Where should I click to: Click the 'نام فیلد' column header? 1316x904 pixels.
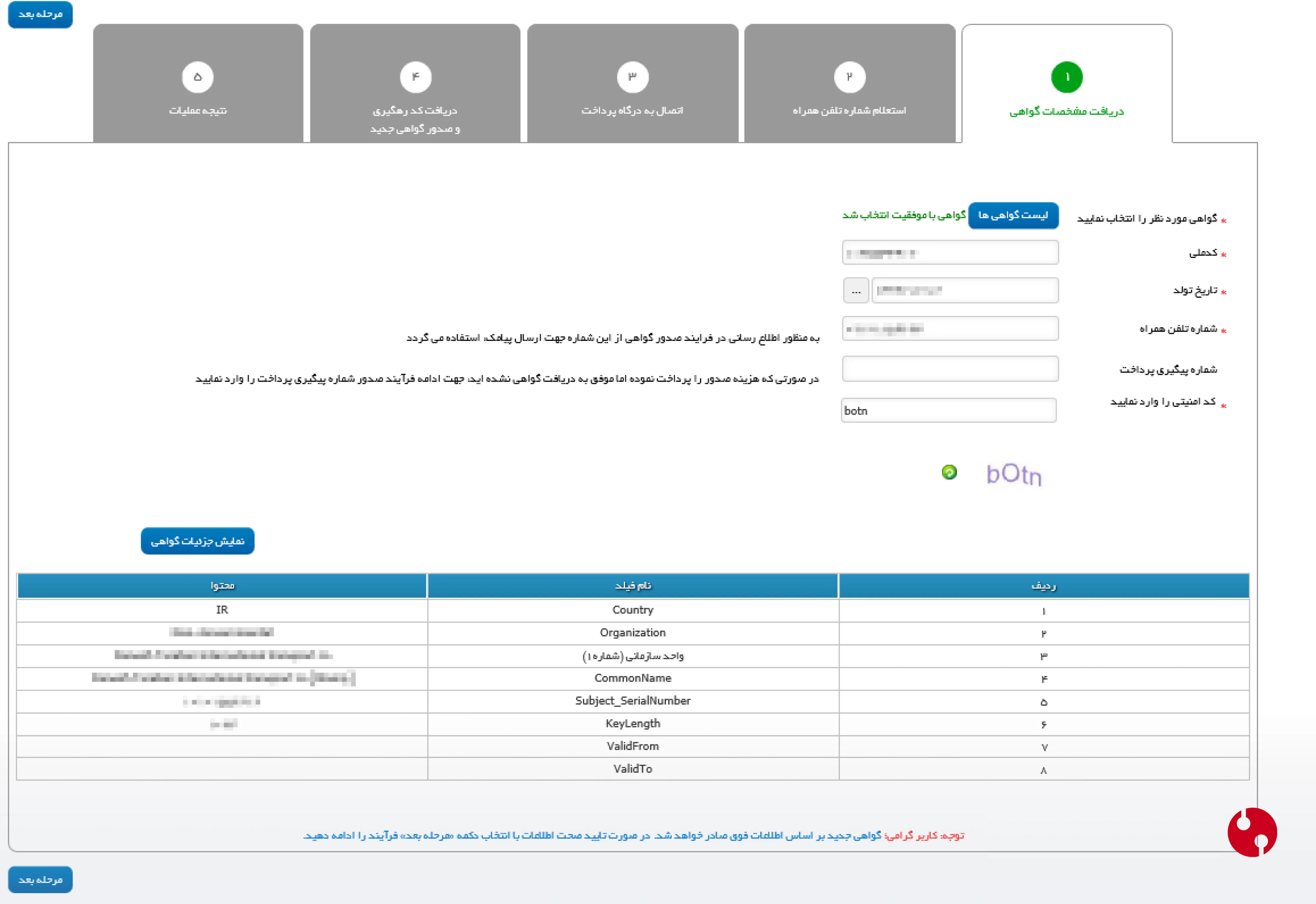point(633,586)
